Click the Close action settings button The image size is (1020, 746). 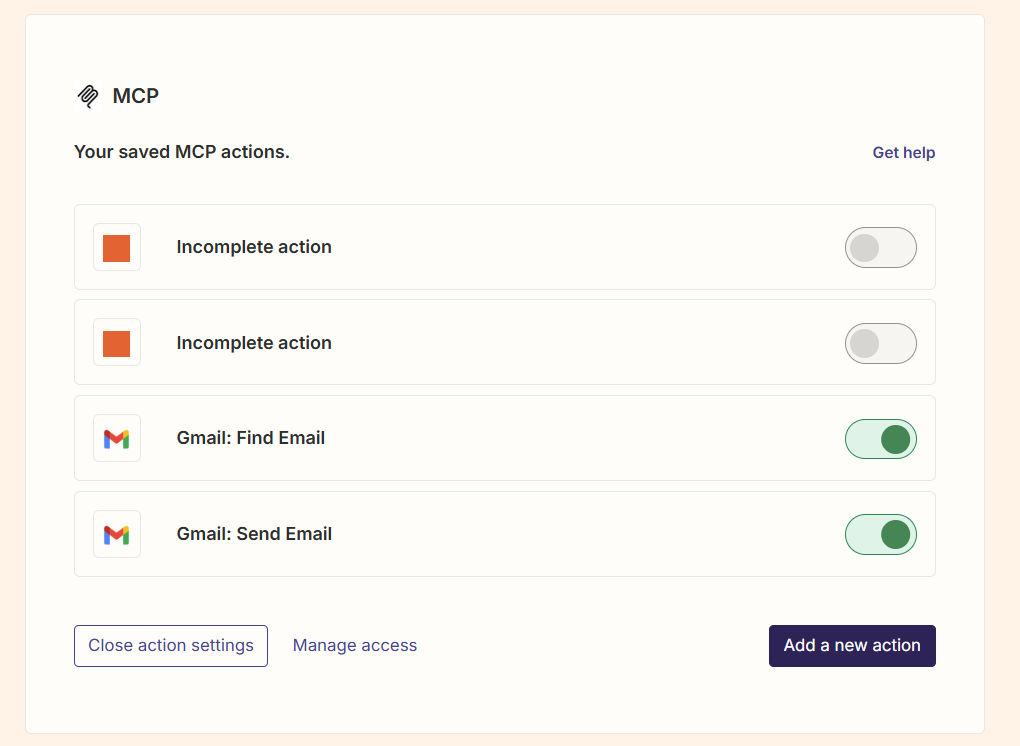point(171,646)
